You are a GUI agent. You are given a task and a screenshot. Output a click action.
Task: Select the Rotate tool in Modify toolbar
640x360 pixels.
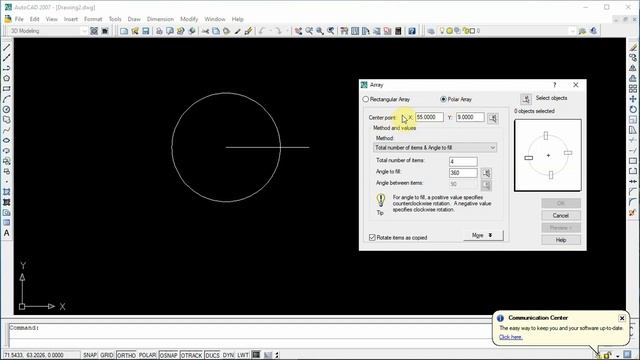(x=633, y=109)
